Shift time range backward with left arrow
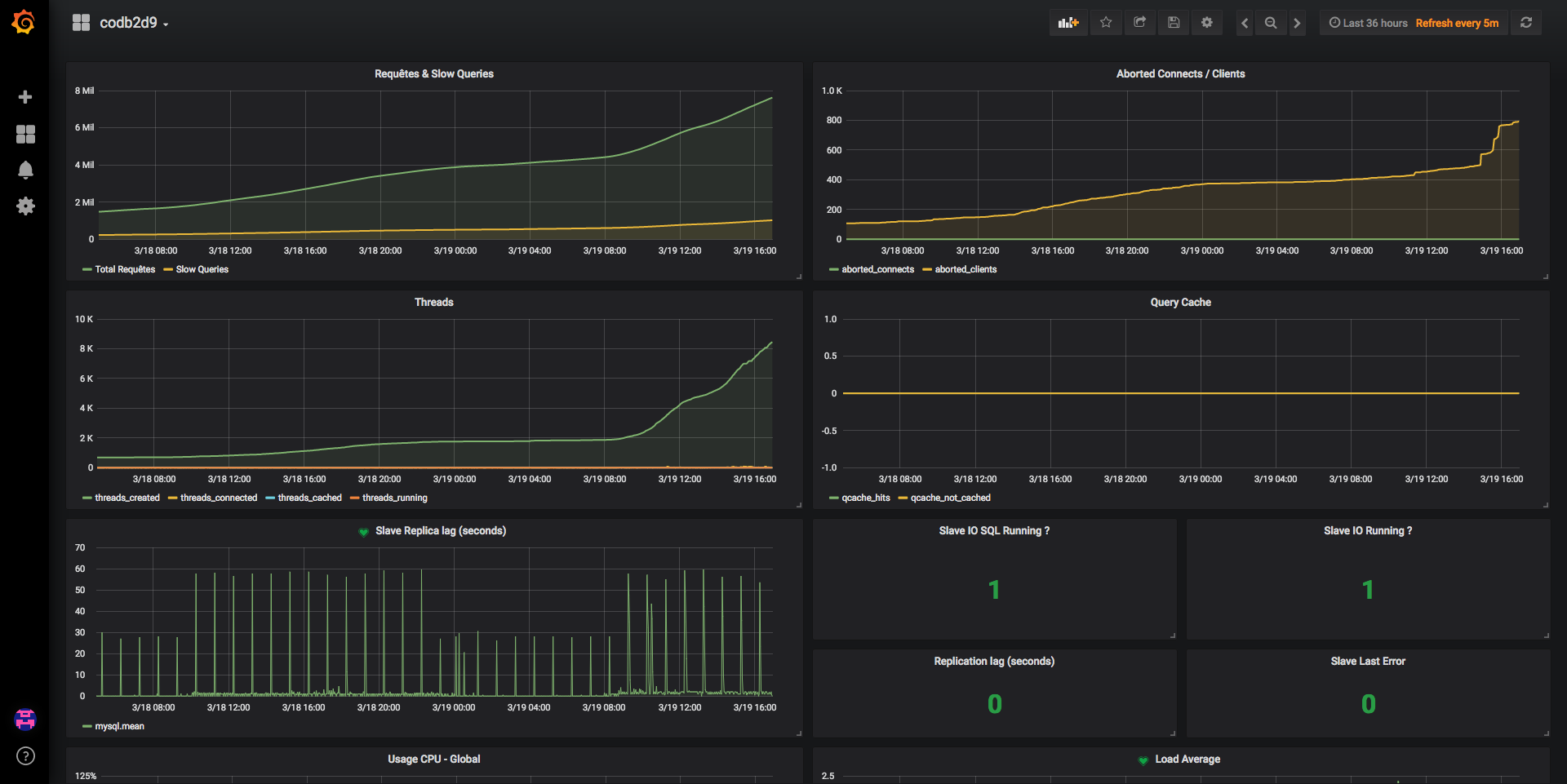The image size is (1567, 784). [x=1245, y=23]
